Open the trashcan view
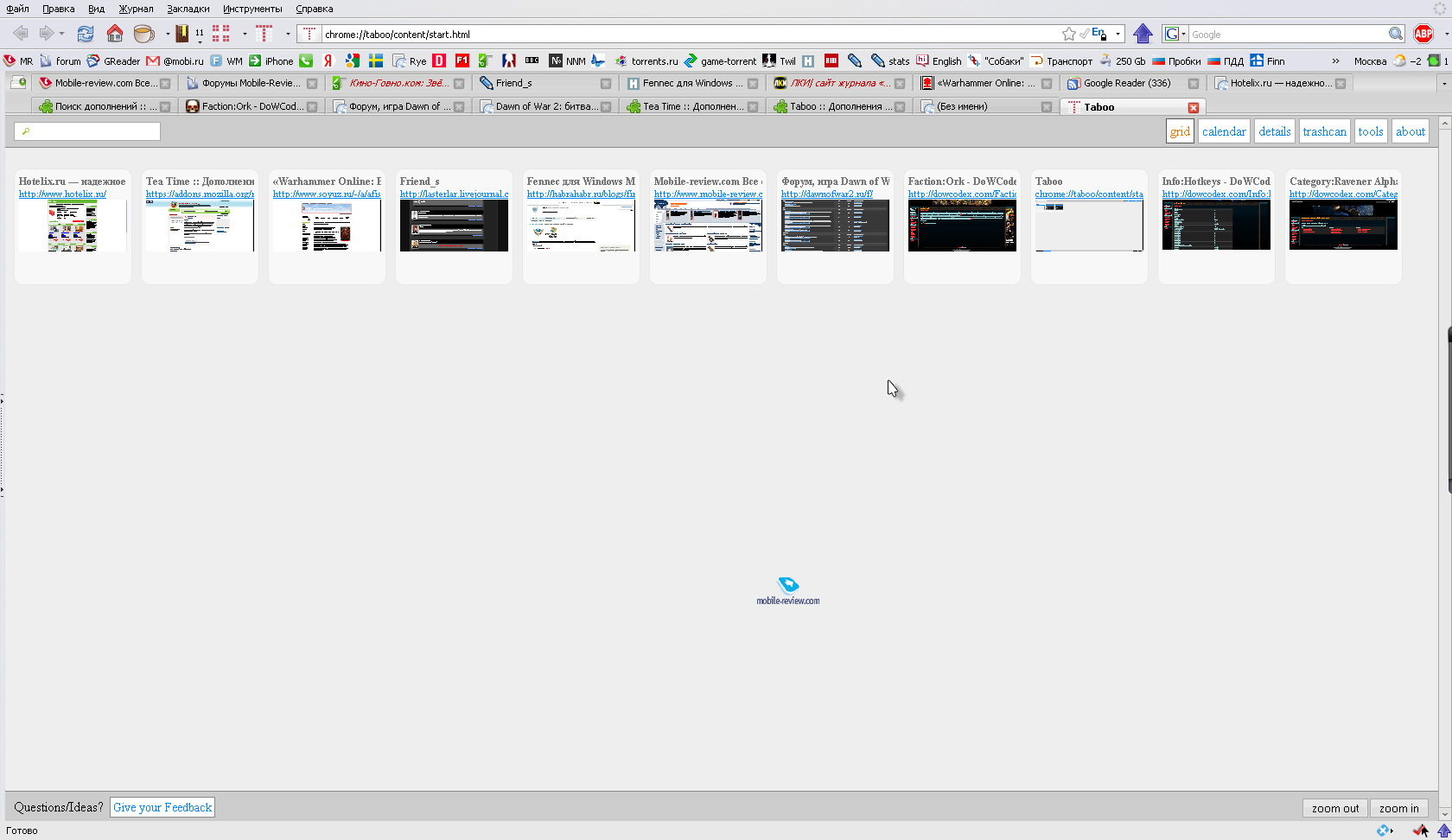Image resolution: width=1452 pixels, height=840 pixels. click(x=1324, y=131)
